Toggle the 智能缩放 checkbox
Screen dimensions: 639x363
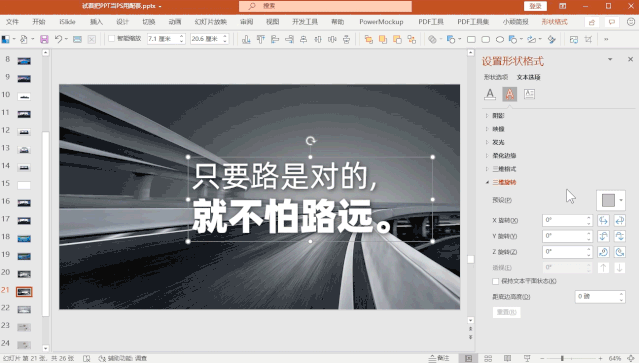click(111, 39)
